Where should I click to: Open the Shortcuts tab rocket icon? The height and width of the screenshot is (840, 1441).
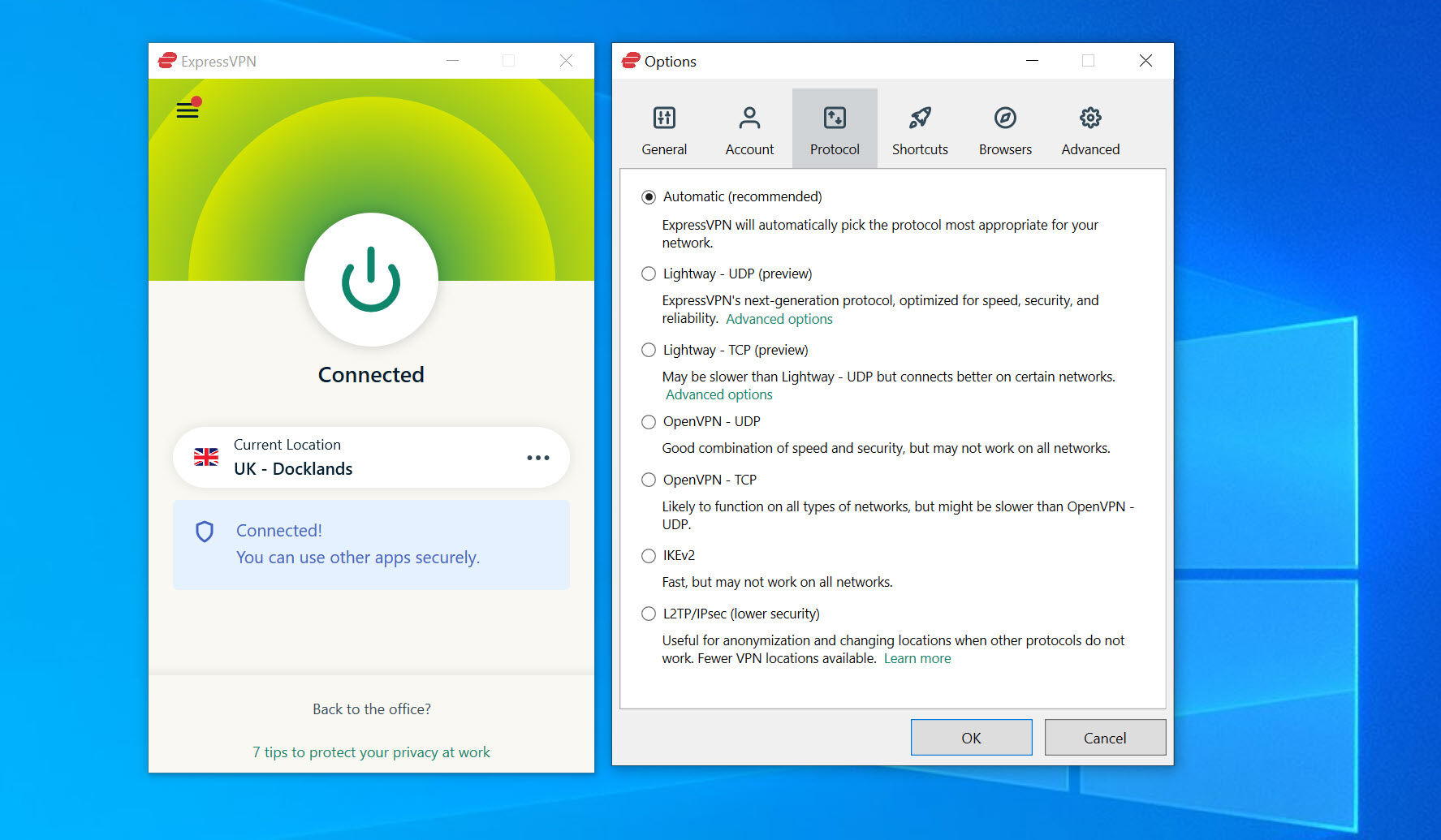coord(920,118)
